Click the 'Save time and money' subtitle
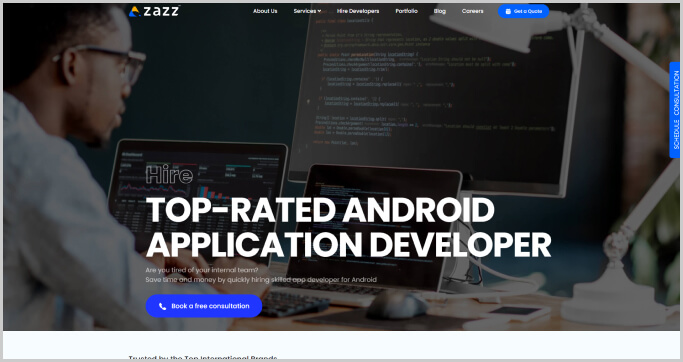 point(261,280)
